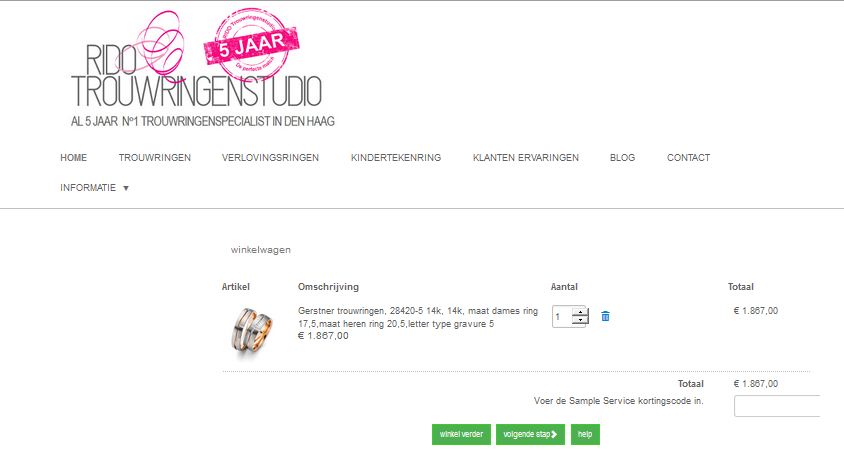Viewport: 844px width, 454px height.
Task: Click into the Aantal quantity field
Action: [562, 317]
